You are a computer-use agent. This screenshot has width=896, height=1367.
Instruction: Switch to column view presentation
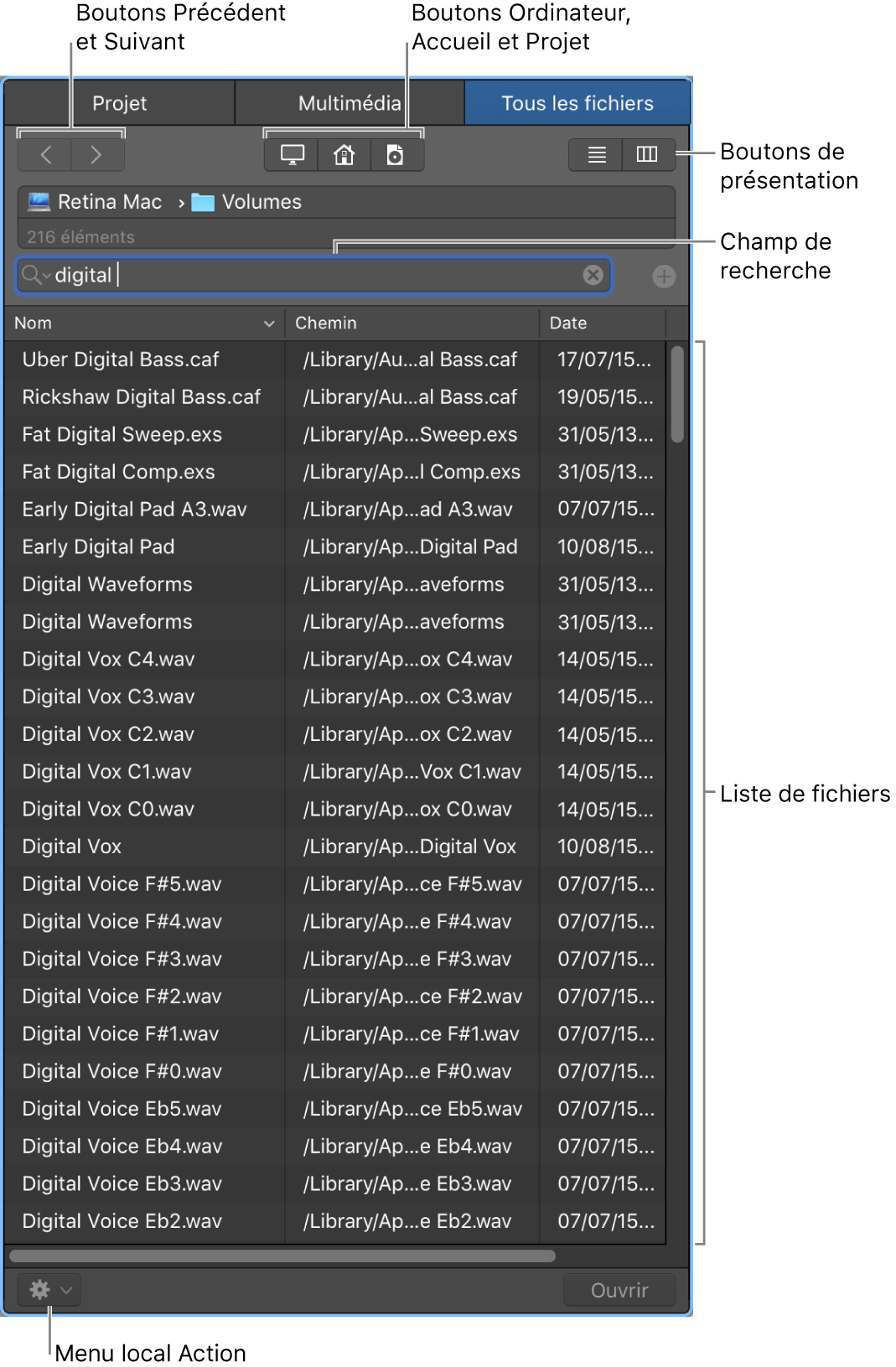coord(647,155)
